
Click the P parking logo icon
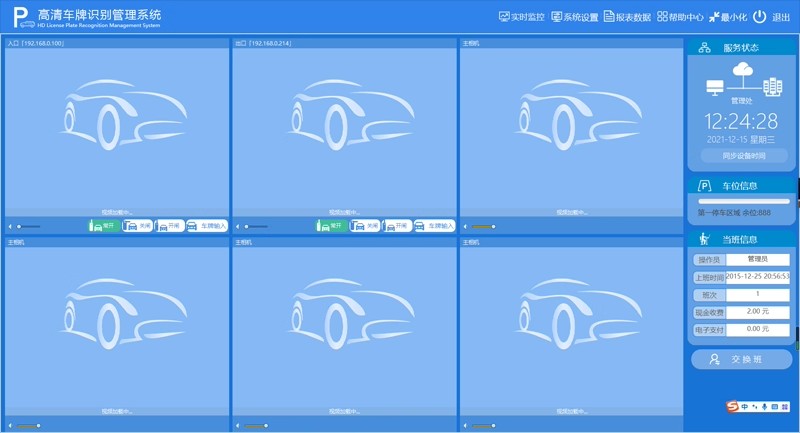(x=19, y=18)
